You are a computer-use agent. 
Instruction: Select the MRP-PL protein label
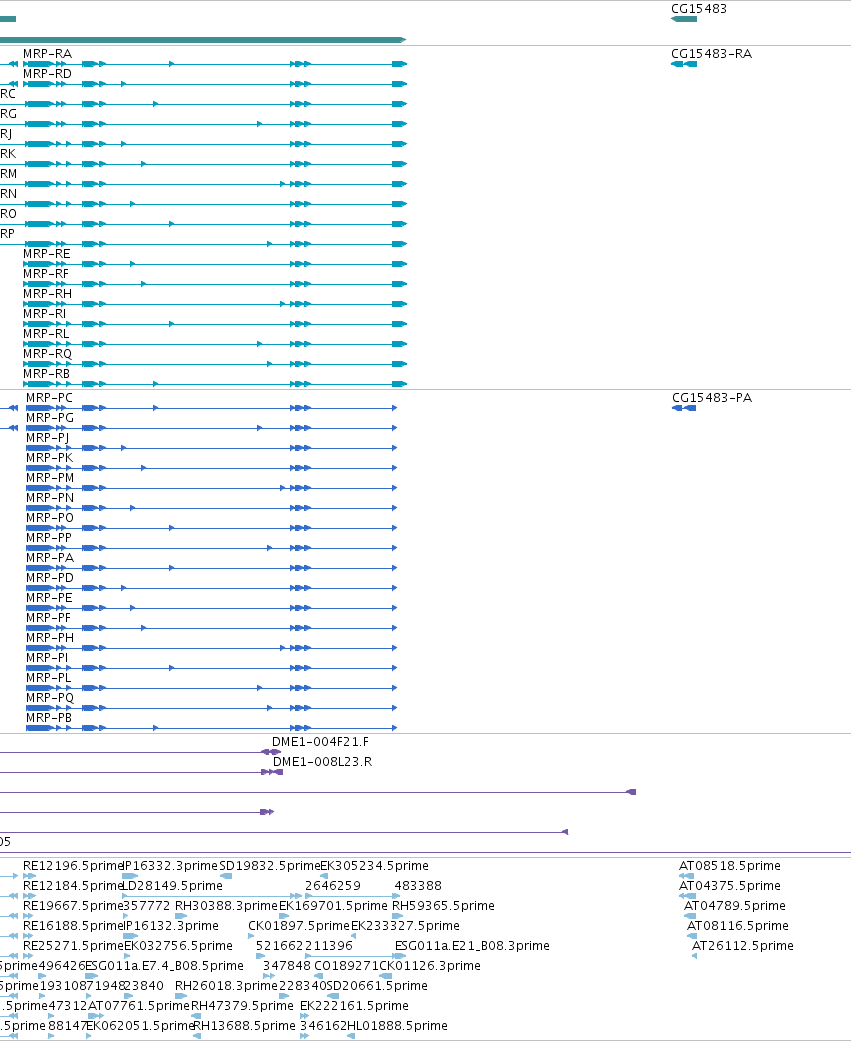coord(48,678)
